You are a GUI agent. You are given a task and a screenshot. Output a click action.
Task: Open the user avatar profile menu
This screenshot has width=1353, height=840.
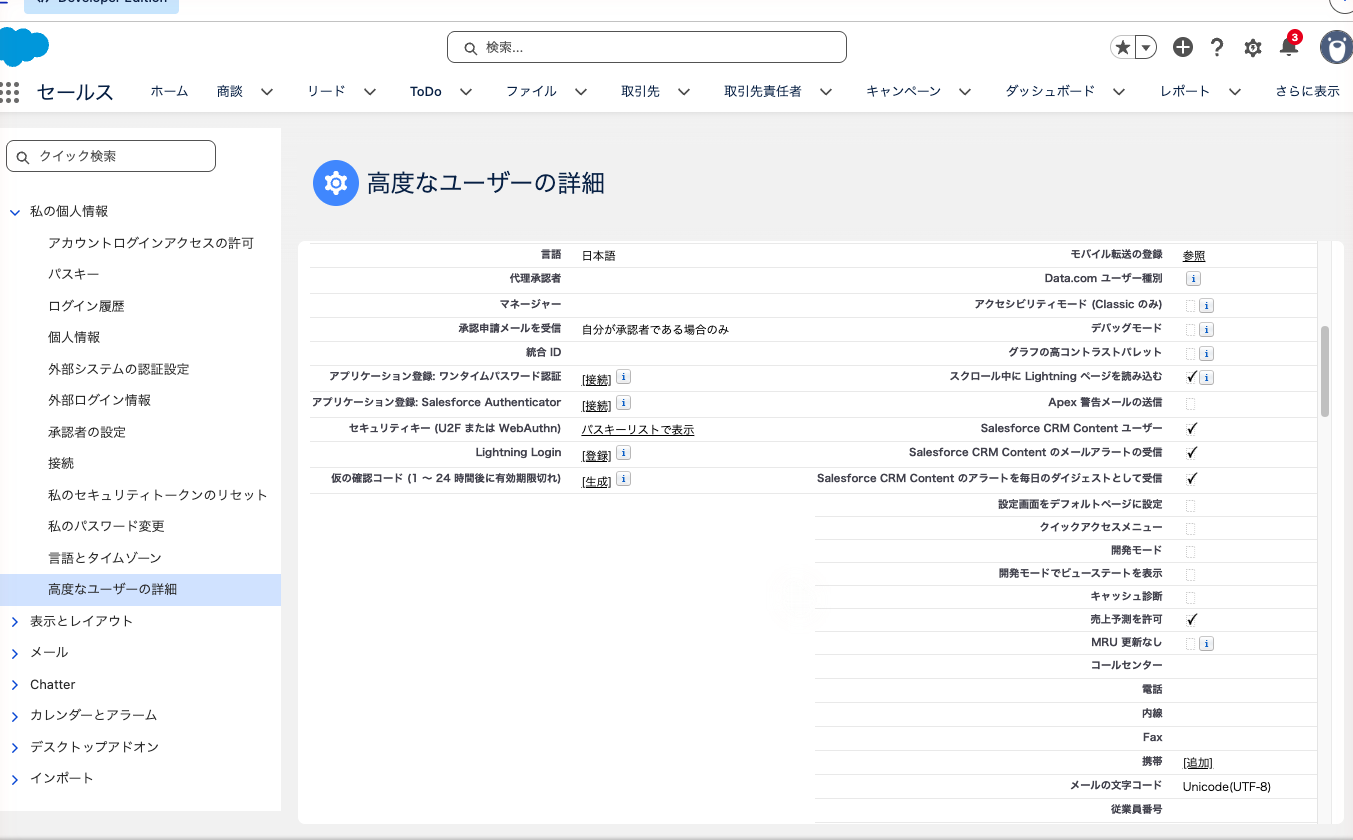(1337, 47)
